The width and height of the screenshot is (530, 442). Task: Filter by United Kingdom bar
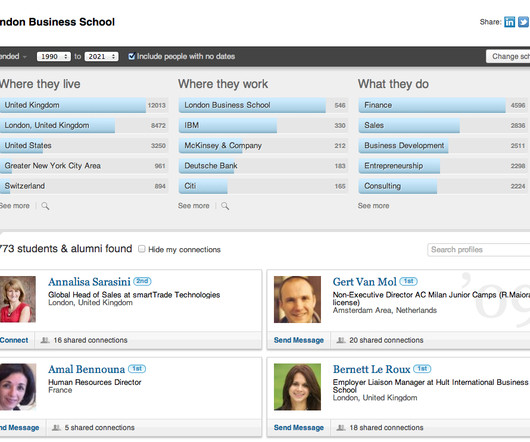[84, 105]
